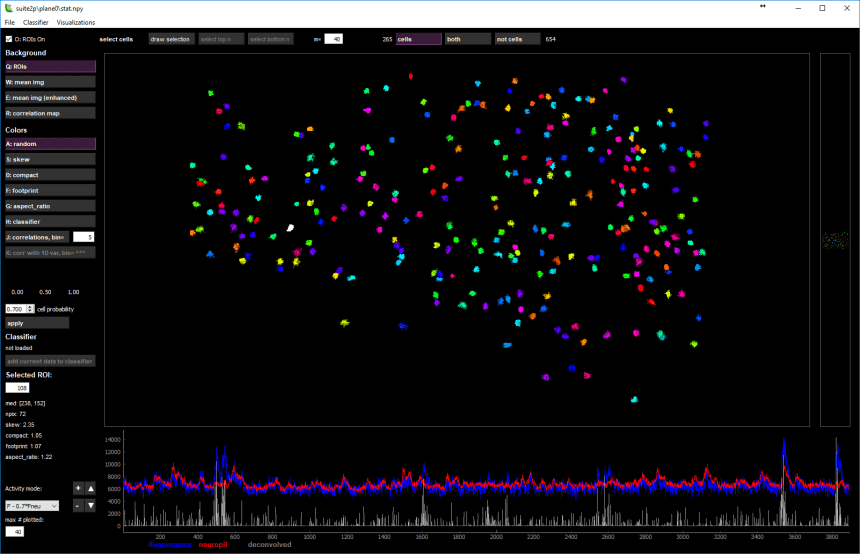Open the Classifier menu

pyautogui.click(x=36, y=21)
